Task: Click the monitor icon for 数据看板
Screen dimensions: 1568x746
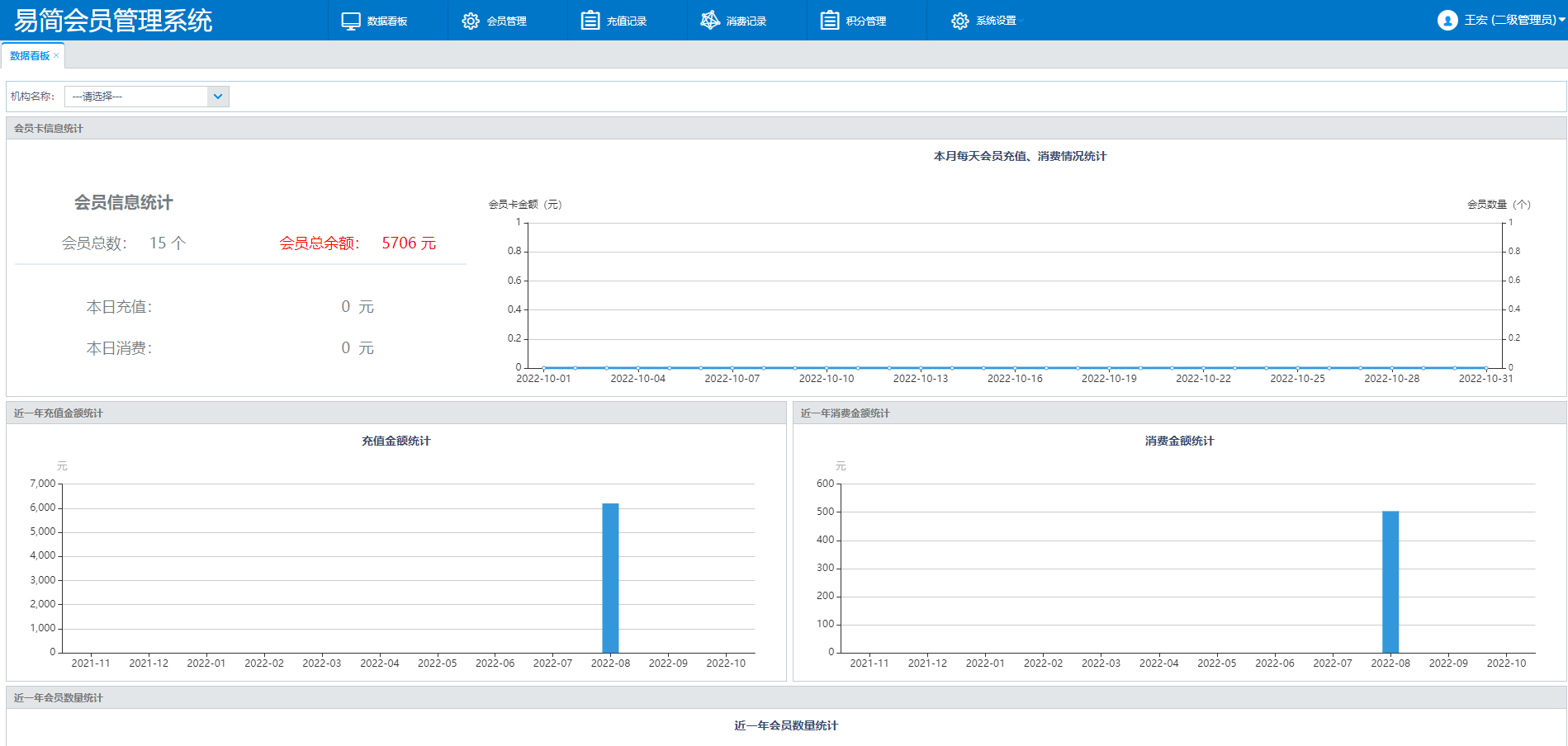Action: [351, 21]
